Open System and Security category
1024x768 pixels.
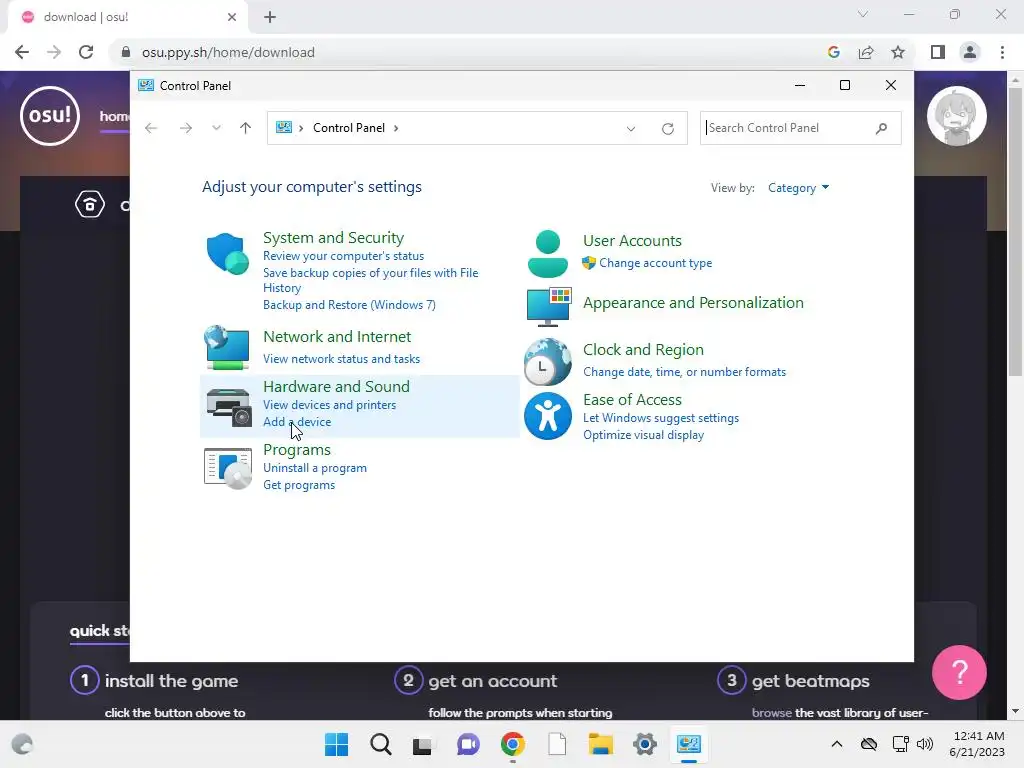pos(334,238)
